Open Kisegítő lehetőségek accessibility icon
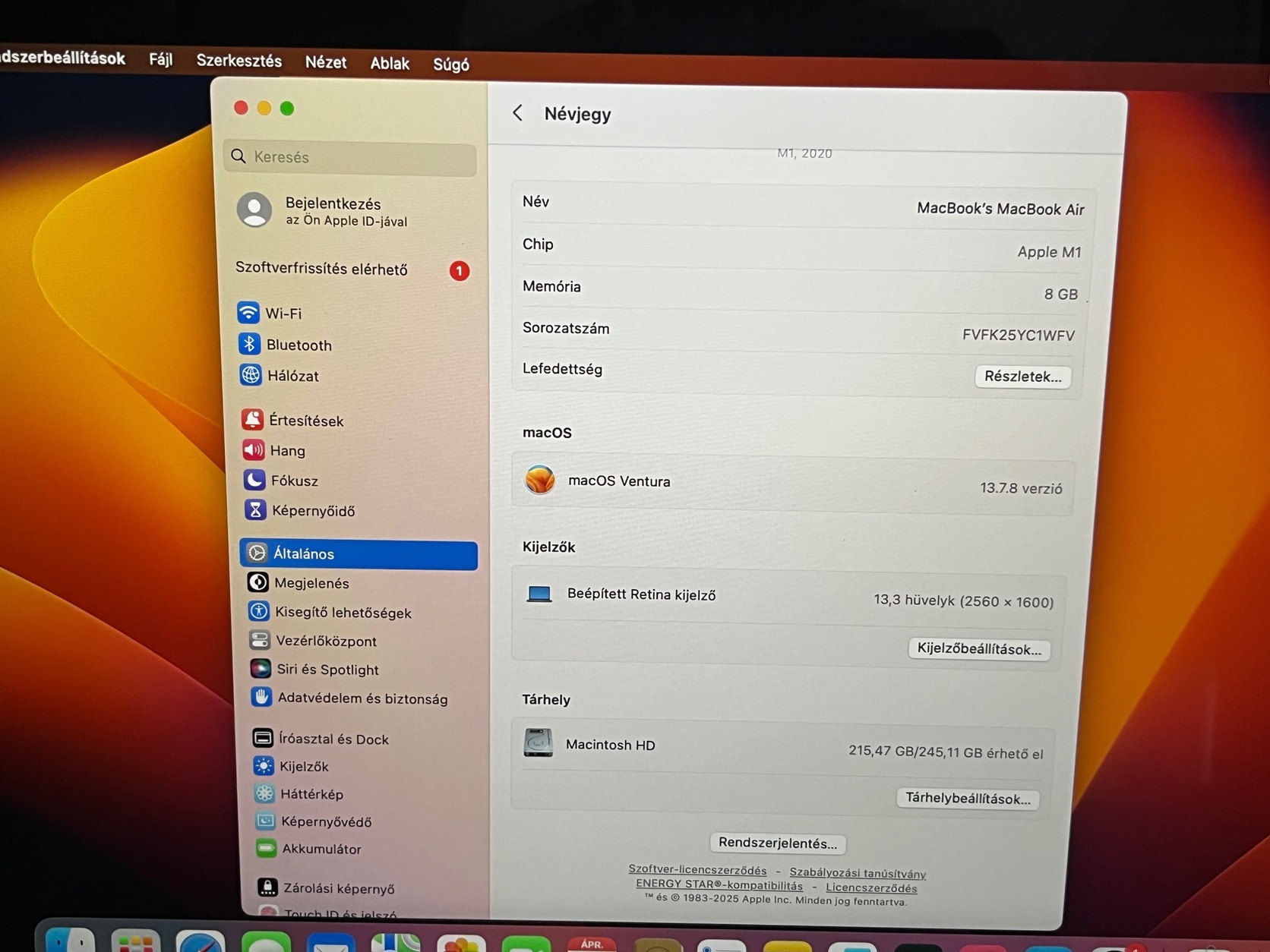 (x=259, y=611)
